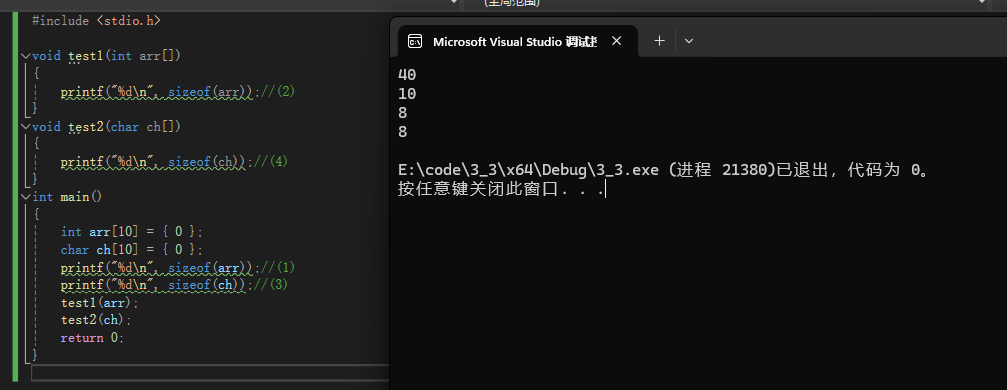
Task: Click the test2(ch); call line
Action: tap(96, 319)
